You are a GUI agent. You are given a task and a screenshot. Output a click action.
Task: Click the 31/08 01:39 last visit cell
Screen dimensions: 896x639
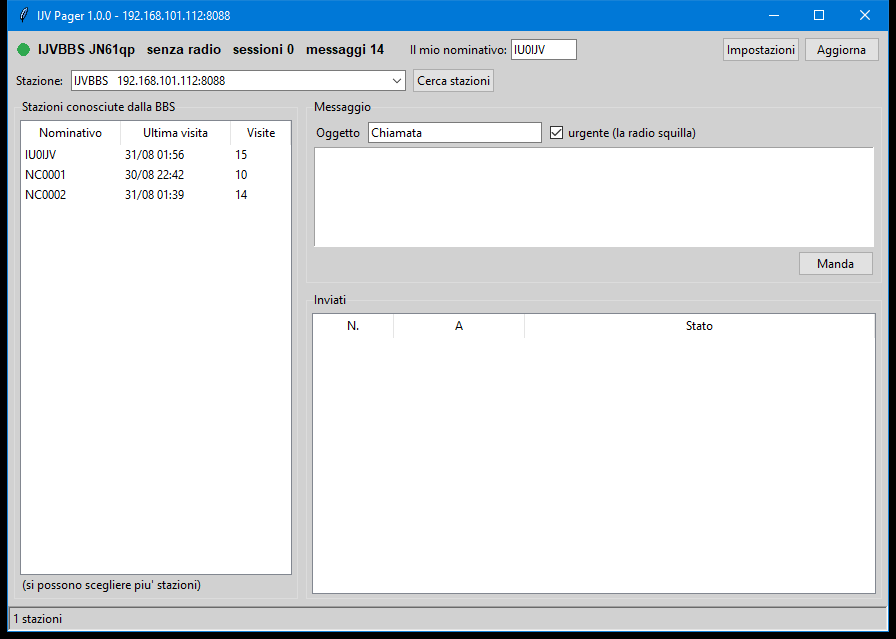click(x=154, y=194)
